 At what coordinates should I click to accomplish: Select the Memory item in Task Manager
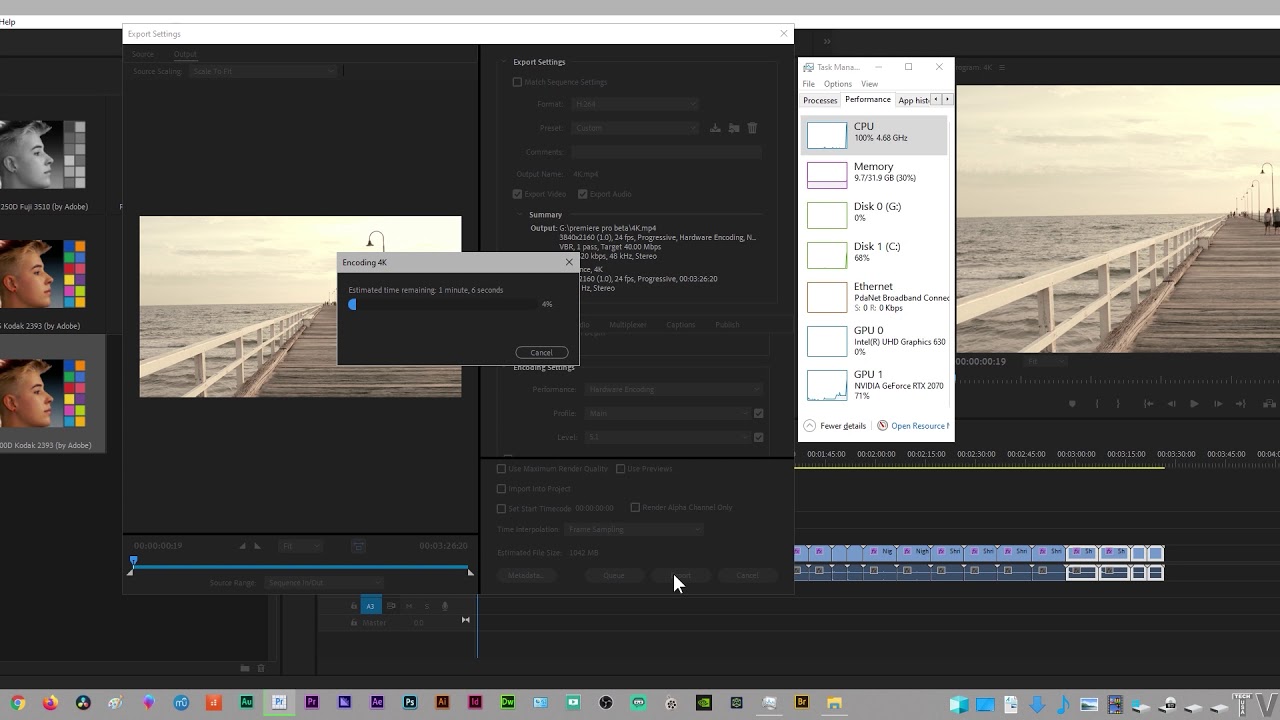point(876,174)
